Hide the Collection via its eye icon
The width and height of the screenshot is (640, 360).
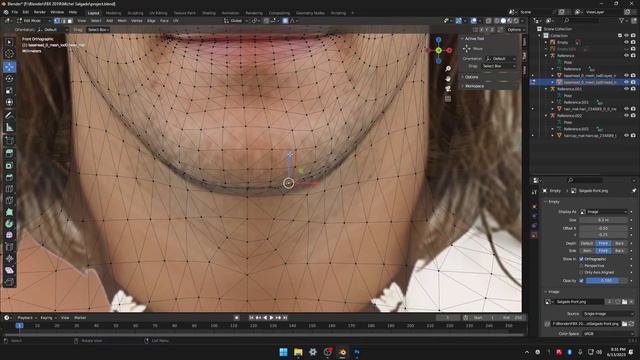point(627,36)
